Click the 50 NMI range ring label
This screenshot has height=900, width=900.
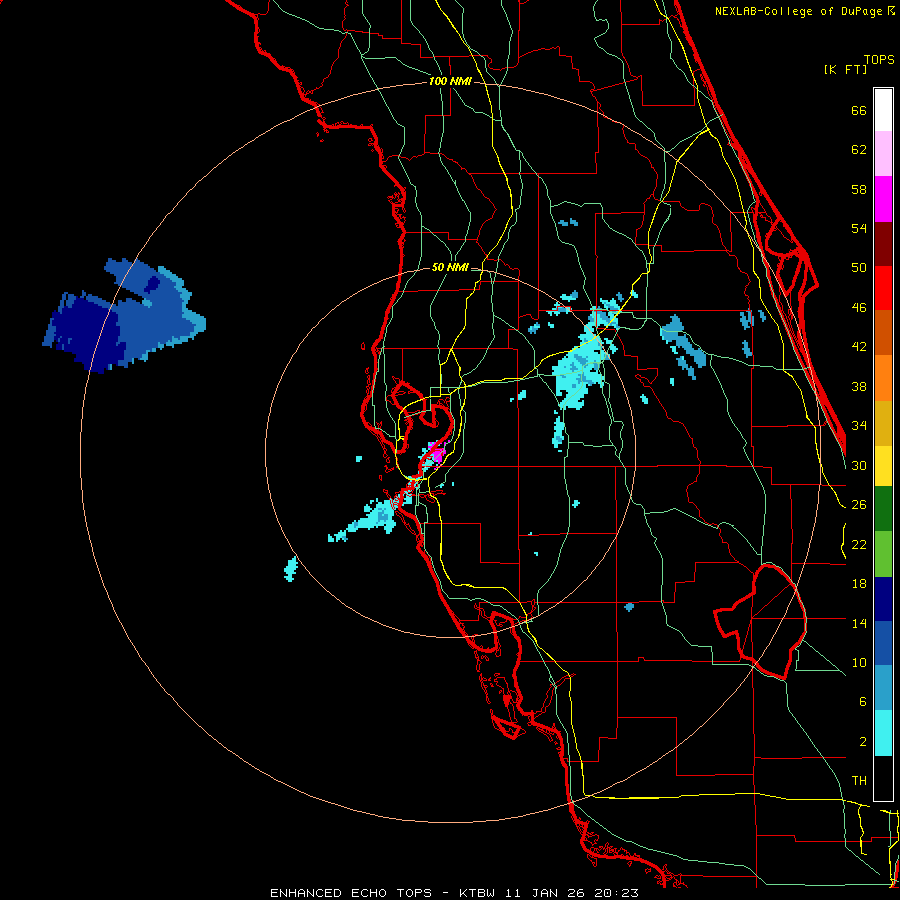tap(449, 267)
